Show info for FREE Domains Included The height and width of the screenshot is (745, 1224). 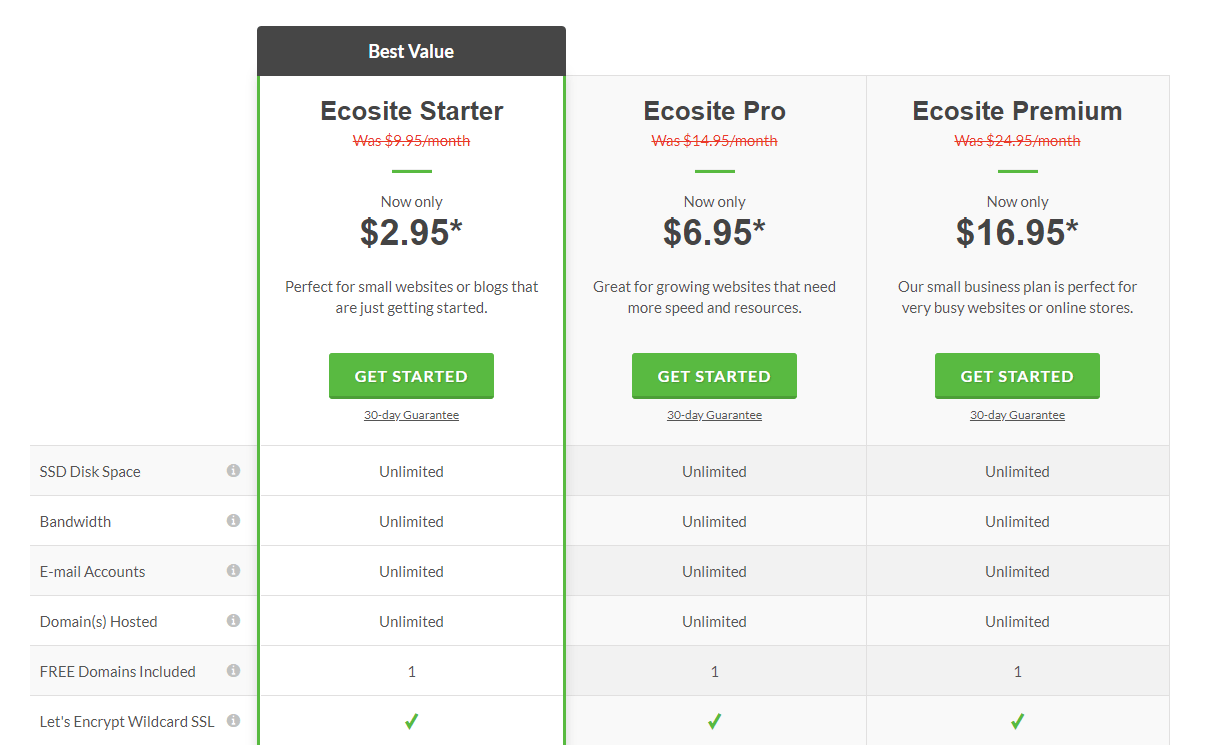point(233,670)
